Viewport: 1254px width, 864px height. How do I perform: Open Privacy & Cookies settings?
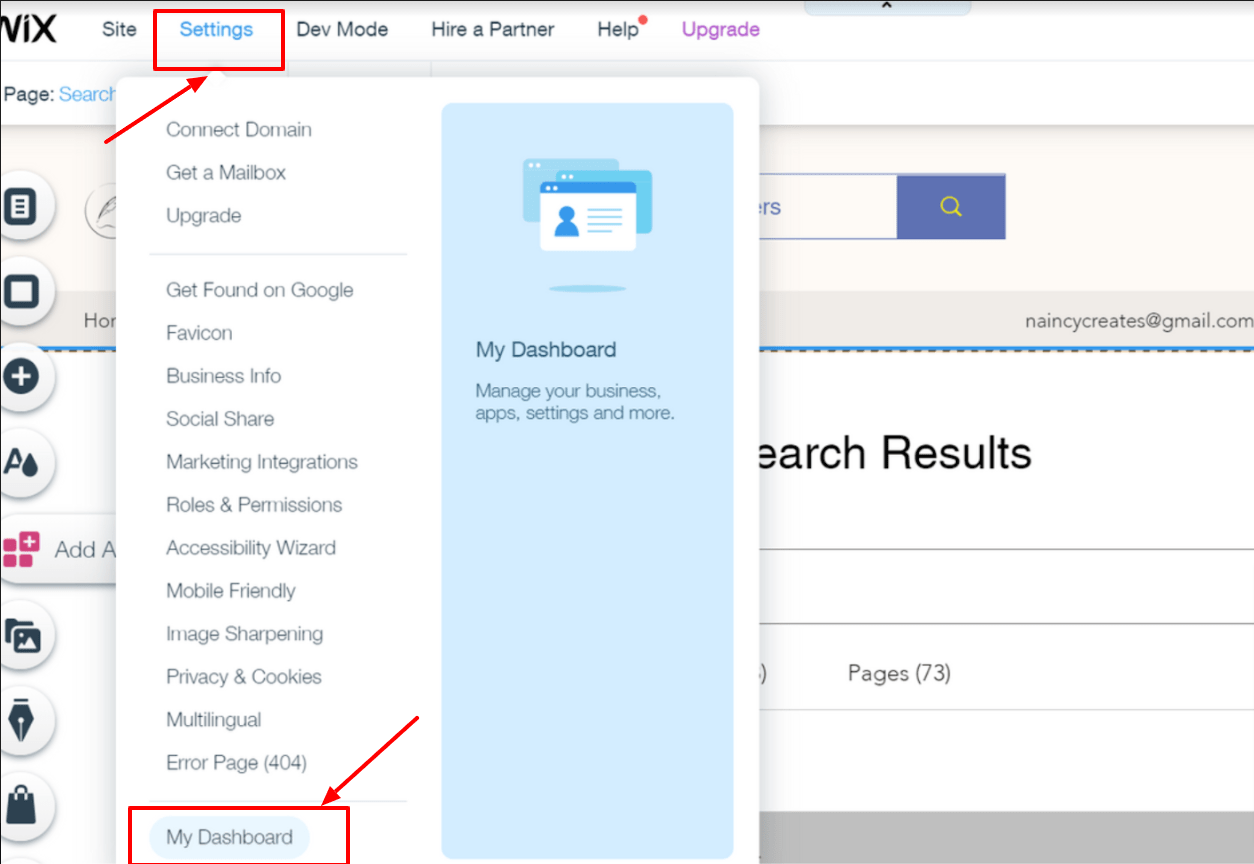click(243, 676)
